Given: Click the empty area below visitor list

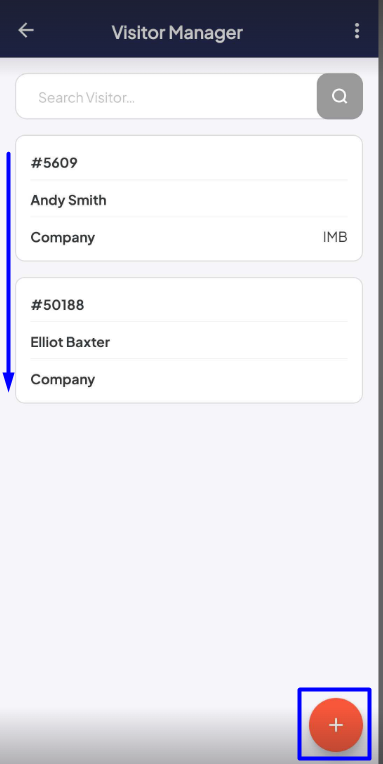Looking at the screenshot, I should coord(189,546).
